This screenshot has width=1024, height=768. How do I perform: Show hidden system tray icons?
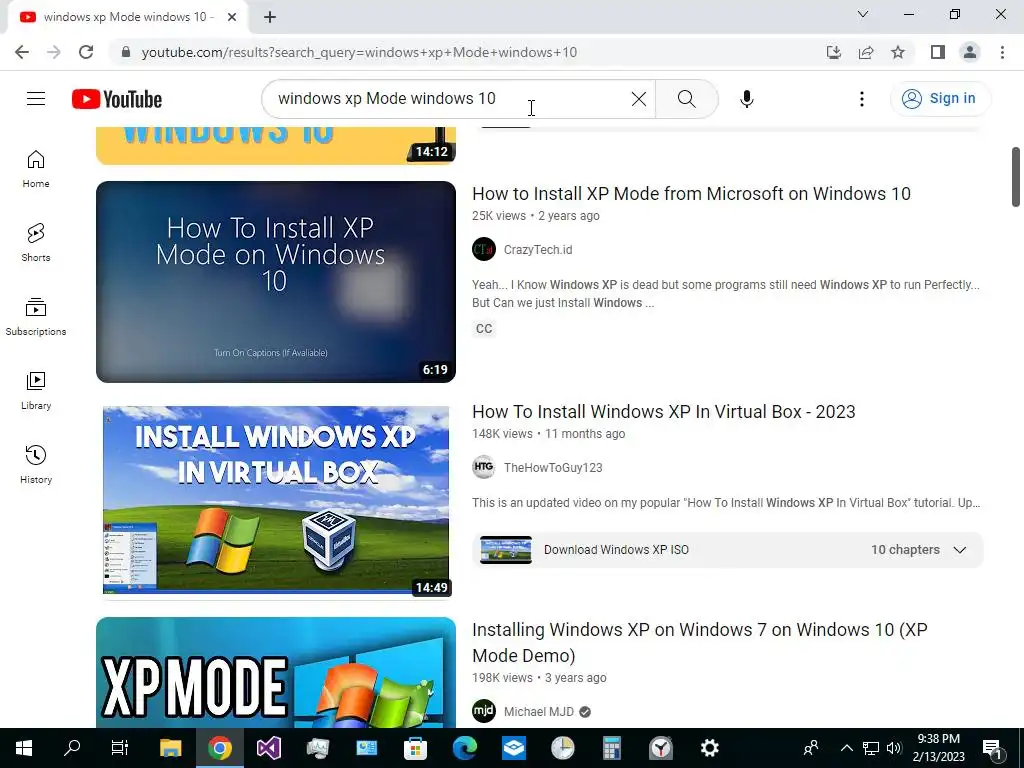click(x=846, y=748)
